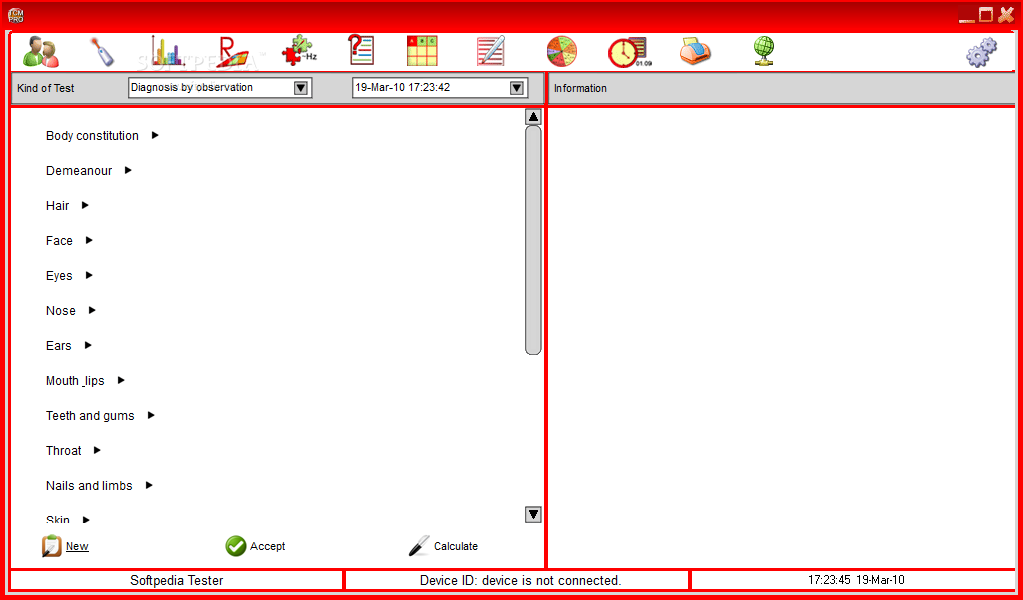Click the clock timer icon

tap(629, 52)
